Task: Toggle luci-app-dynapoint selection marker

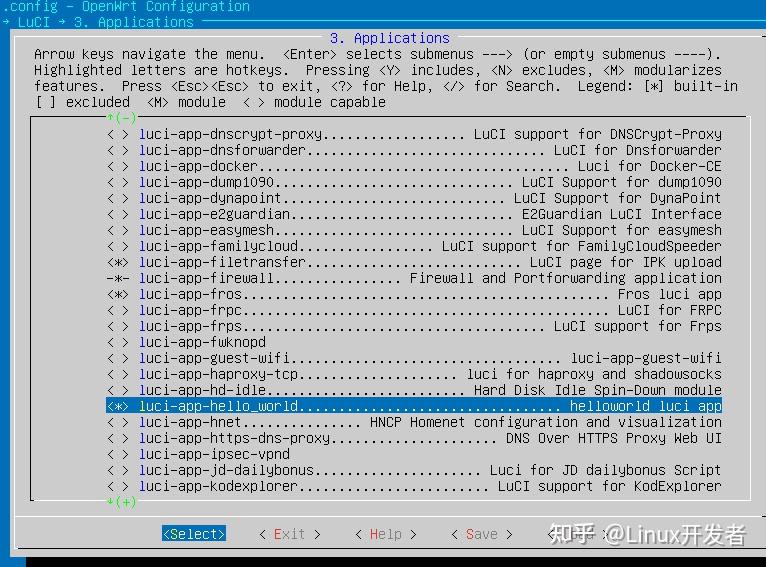Action: coord(118,198)
